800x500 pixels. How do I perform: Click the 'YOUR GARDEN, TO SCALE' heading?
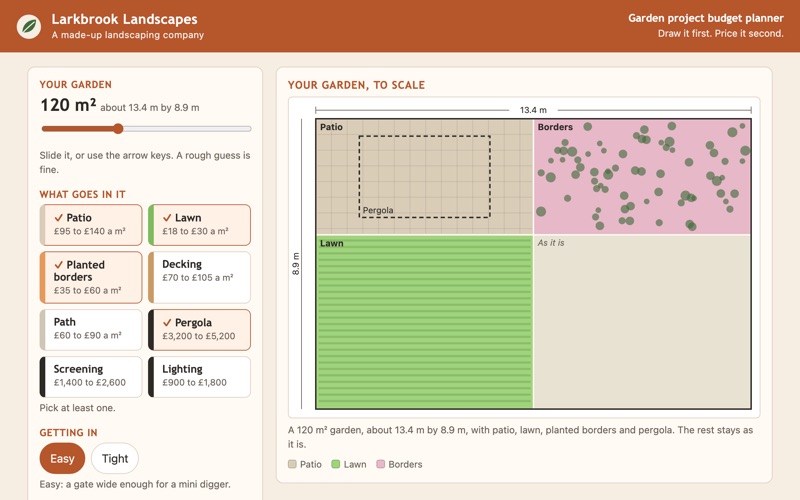click(x=356, y=85)
